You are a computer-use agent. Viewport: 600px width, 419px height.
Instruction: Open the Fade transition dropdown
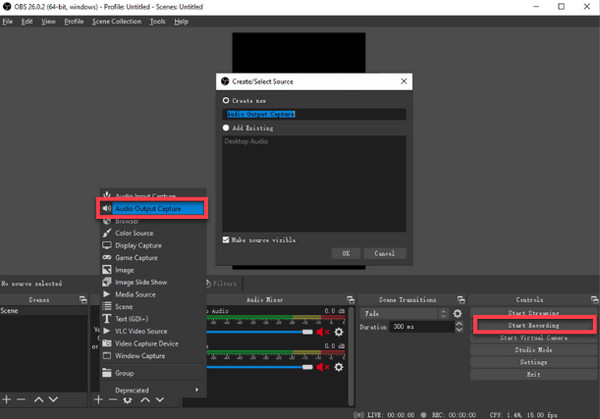click(x=404, y=313)
